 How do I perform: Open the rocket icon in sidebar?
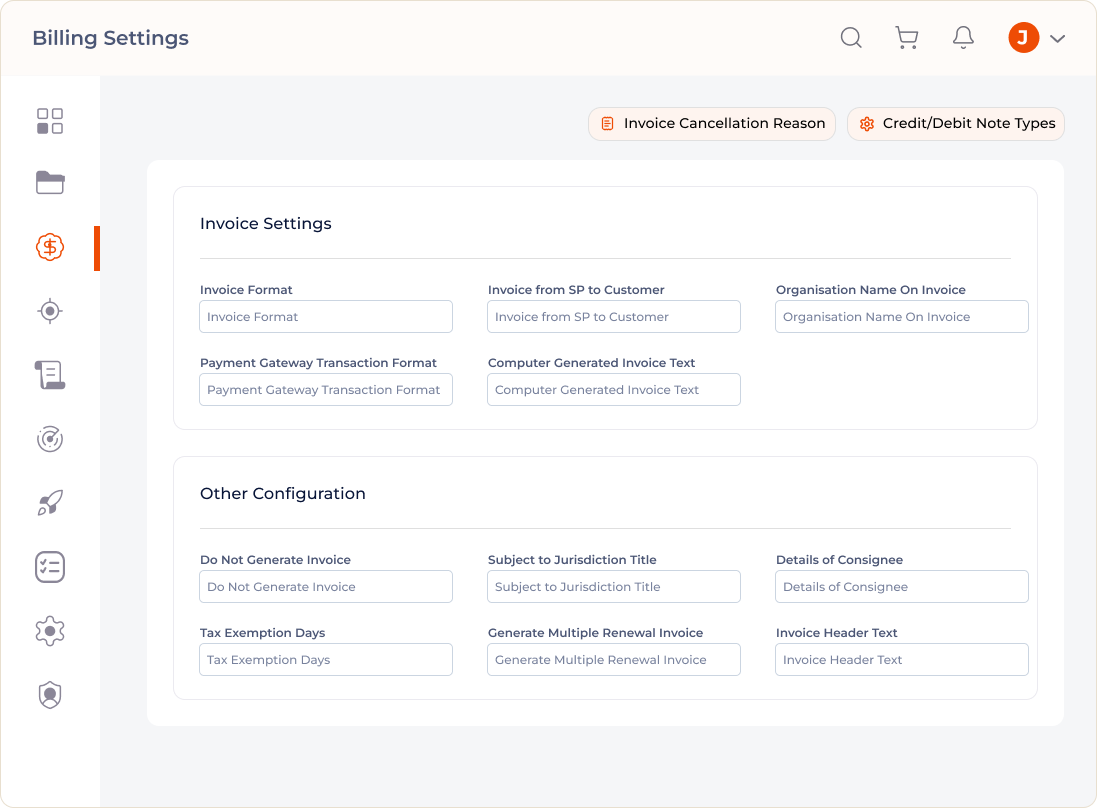50,502
